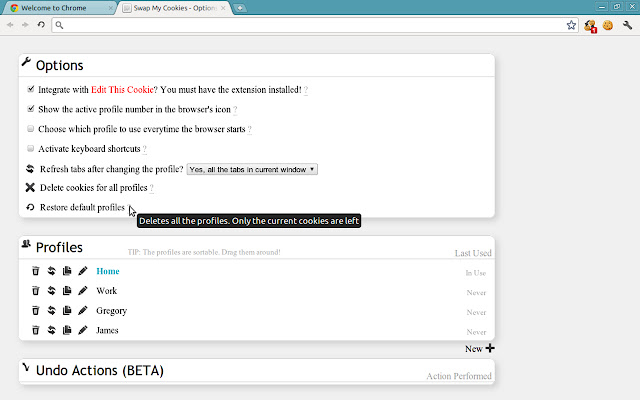The image size is (640, 400).
Task: Edit the Gregory profile name with pencil icon
Action: click(83, 311)
